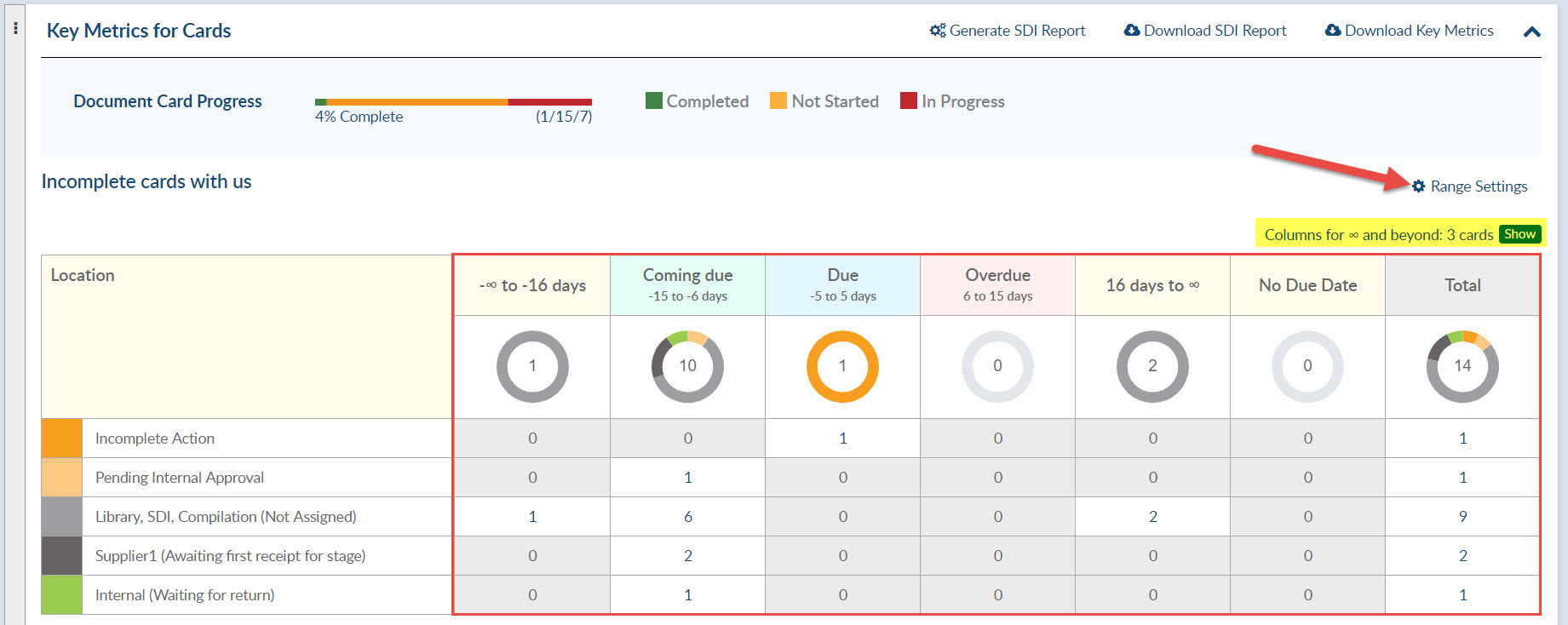Image resolution: width=1568 pixels, height=625 pixels.
Task: Select Library, SDI, Compilation (Not Assigned) label
Action: (226, 517)
